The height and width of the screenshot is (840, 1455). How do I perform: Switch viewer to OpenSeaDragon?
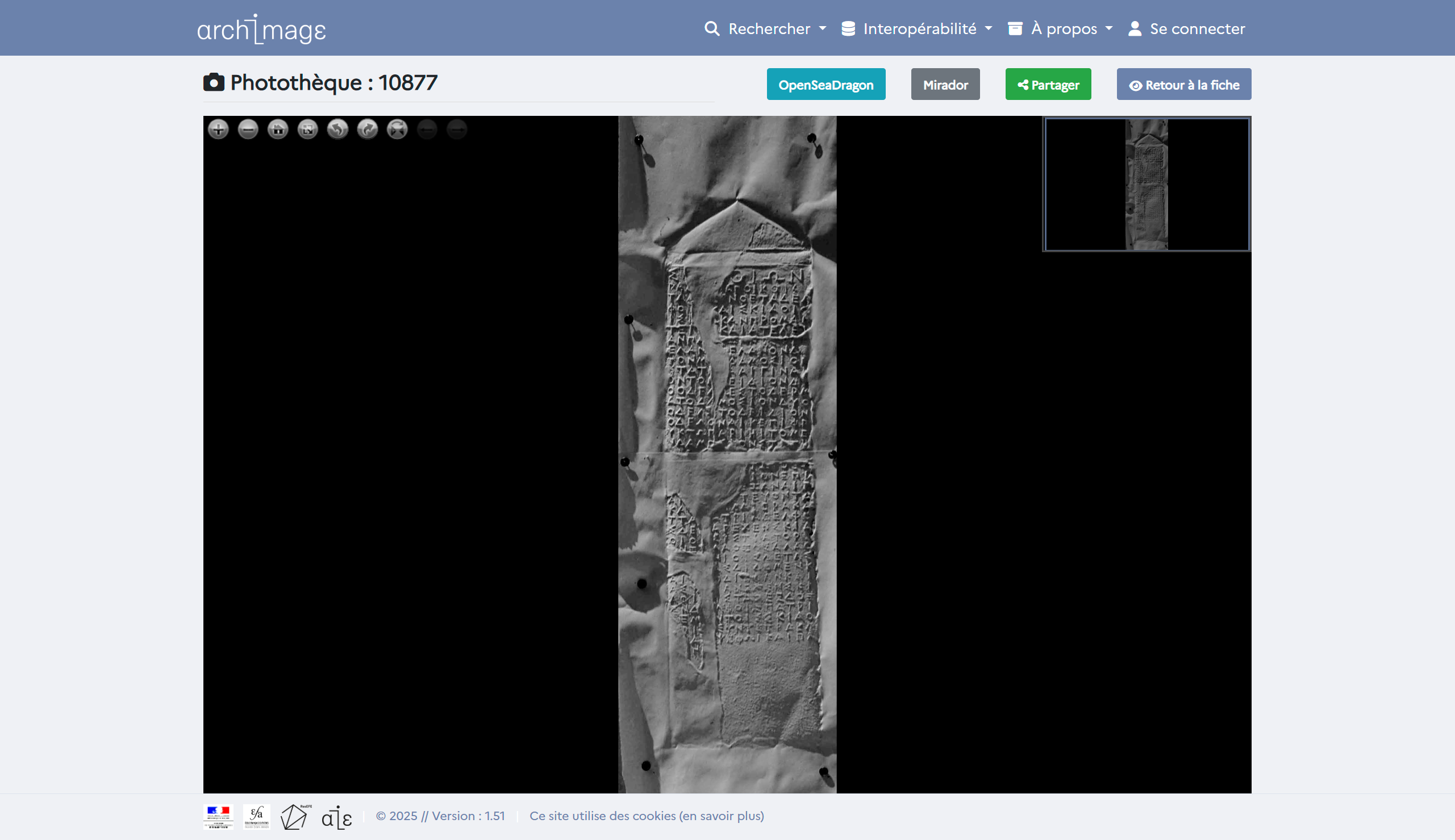click(826, 85)
